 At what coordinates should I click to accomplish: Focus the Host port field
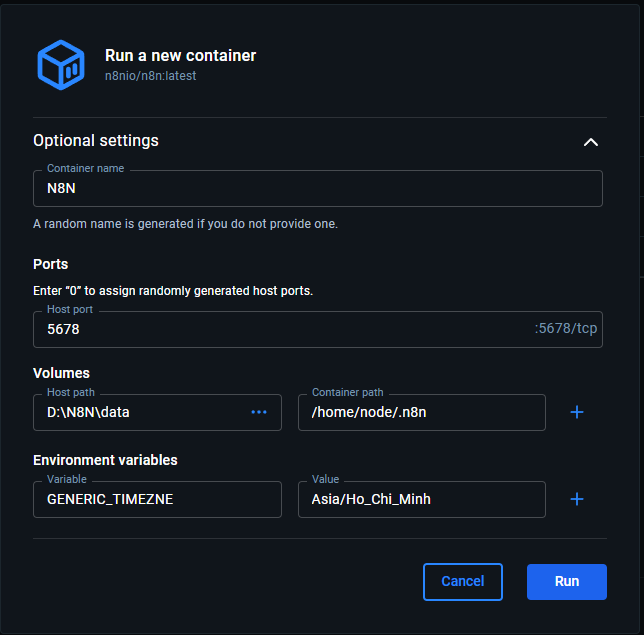click(317, 329)
